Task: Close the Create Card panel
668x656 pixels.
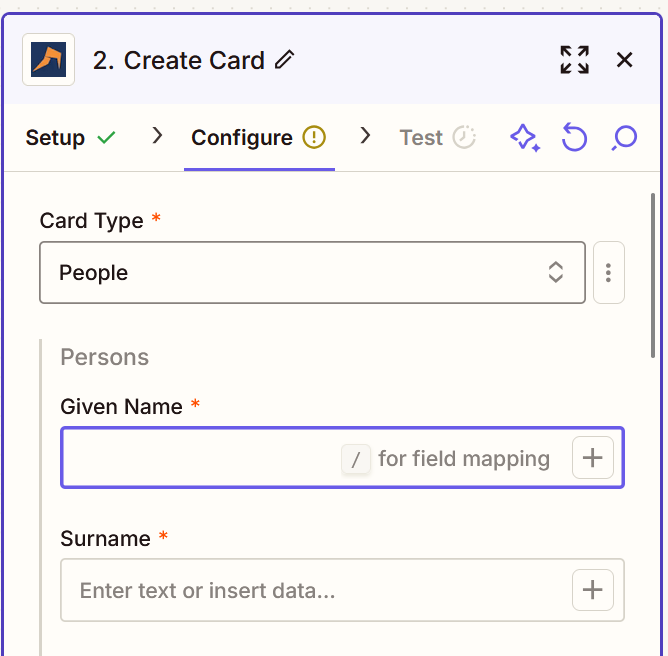Action: (x=625, y=60)
